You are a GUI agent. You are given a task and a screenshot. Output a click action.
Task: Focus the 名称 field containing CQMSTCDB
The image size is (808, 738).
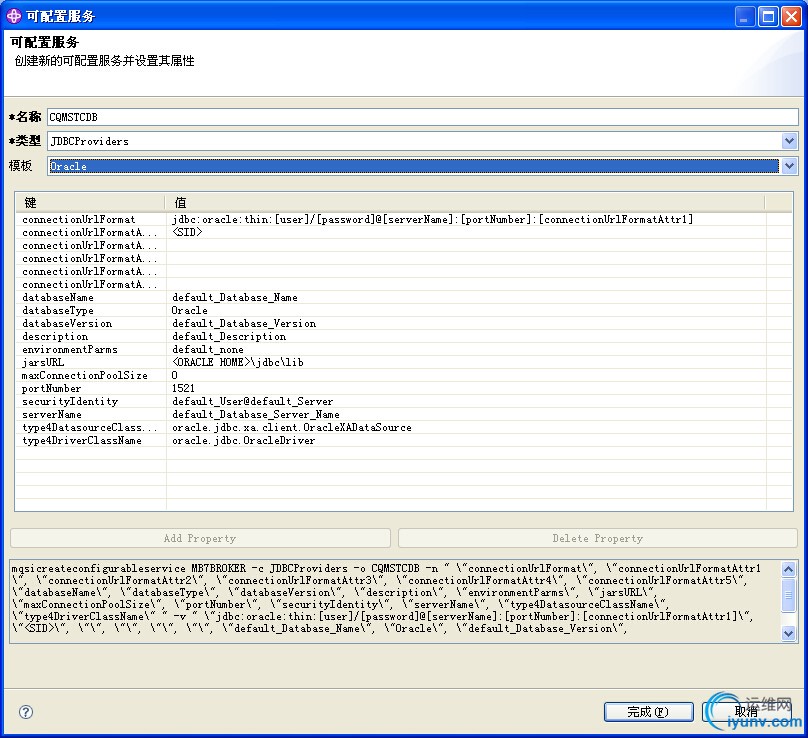click(423, 117)
